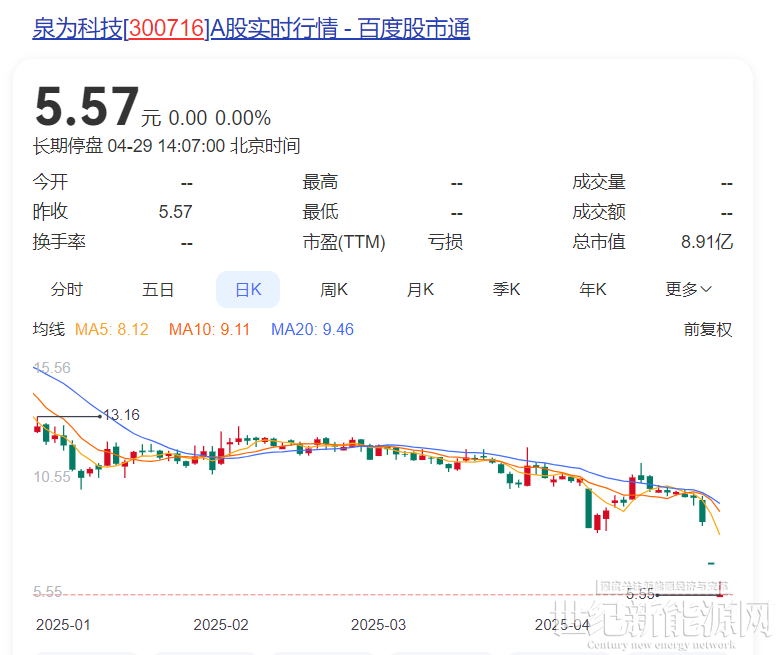Expand the 更多 dropdown
The width and height of the screenshot is (781, 655).
click(688, 289)
